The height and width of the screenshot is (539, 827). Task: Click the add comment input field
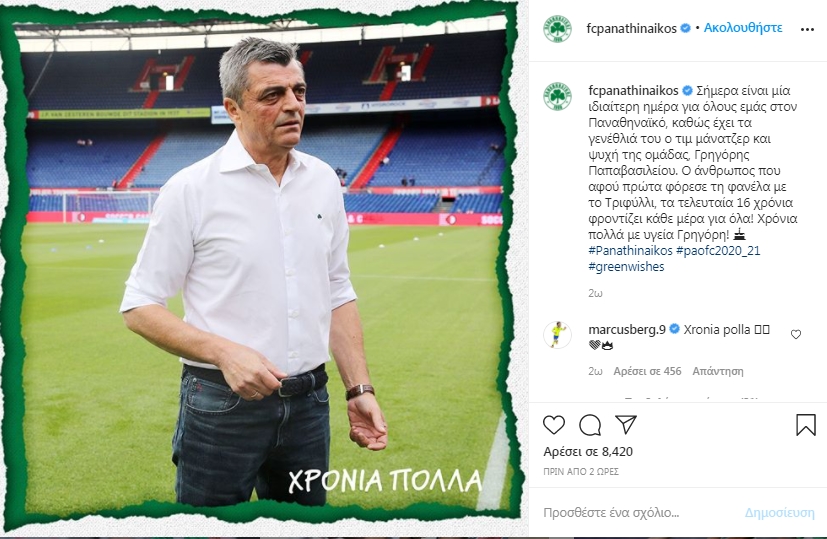pos(638,513)
